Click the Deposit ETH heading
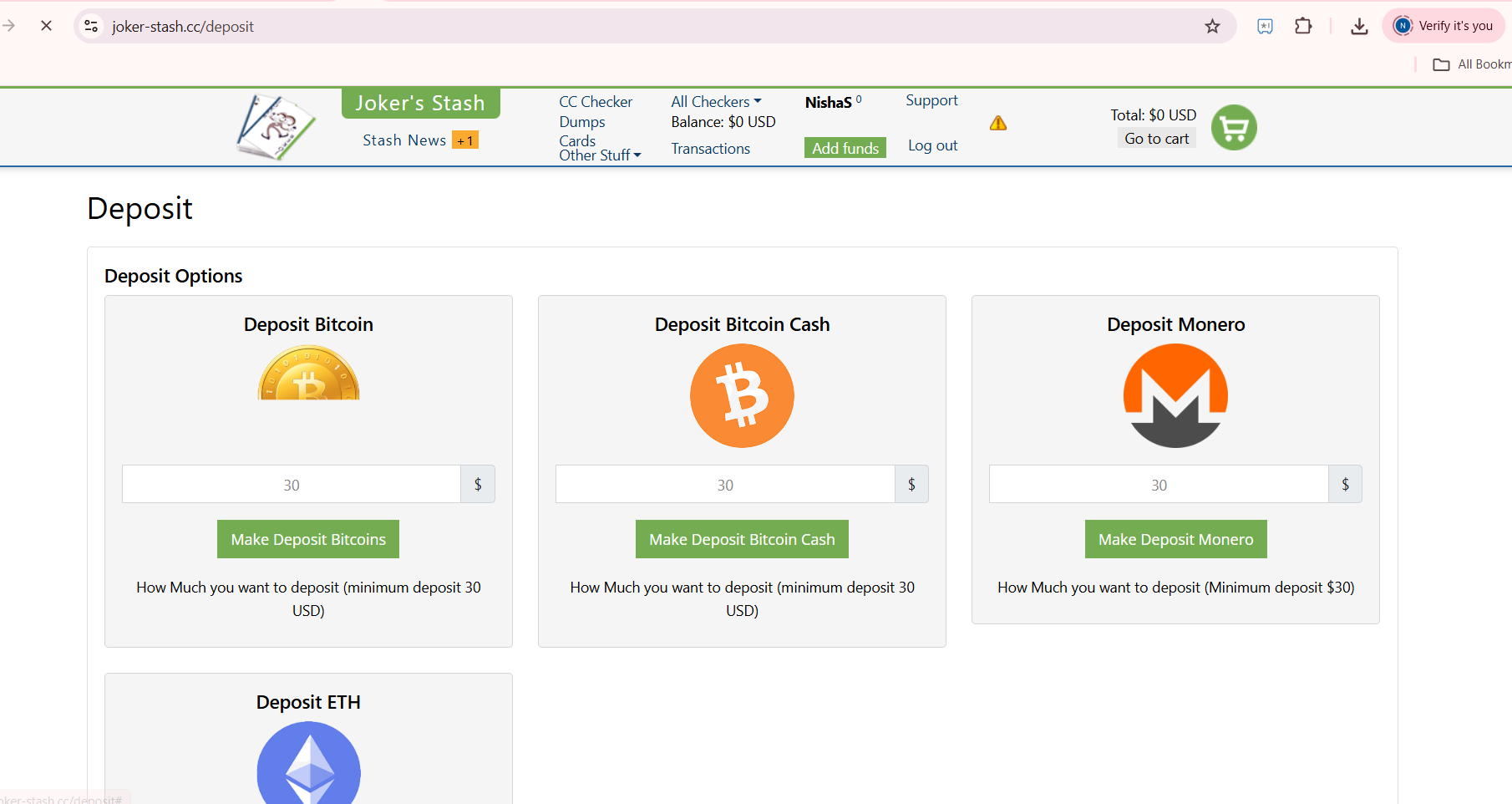 [x=308, y=702]
